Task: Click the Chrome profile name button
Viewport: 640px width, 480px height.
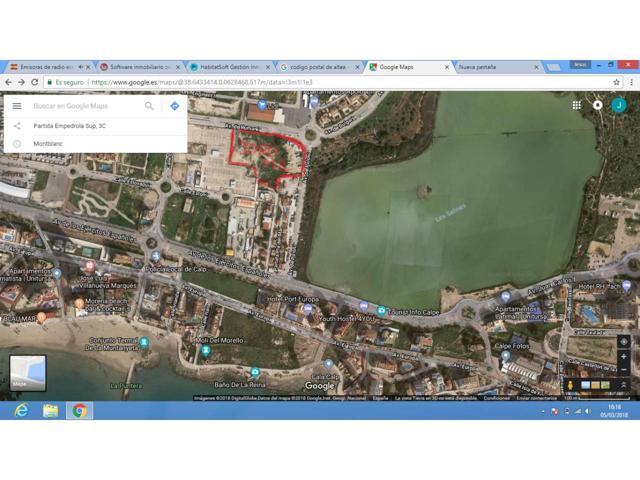Action: coord(580,64)
